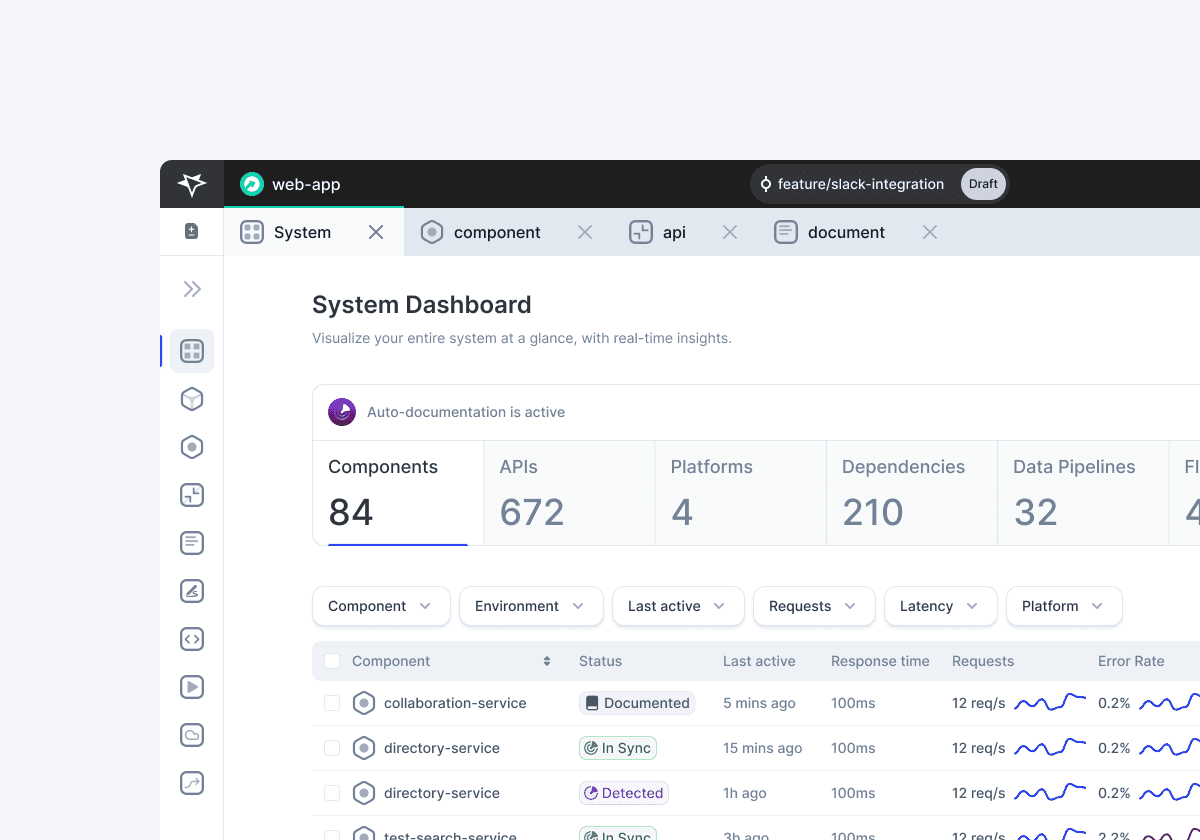
Task: Click the purple auto-documentation icon
Action: pos(342,412)
